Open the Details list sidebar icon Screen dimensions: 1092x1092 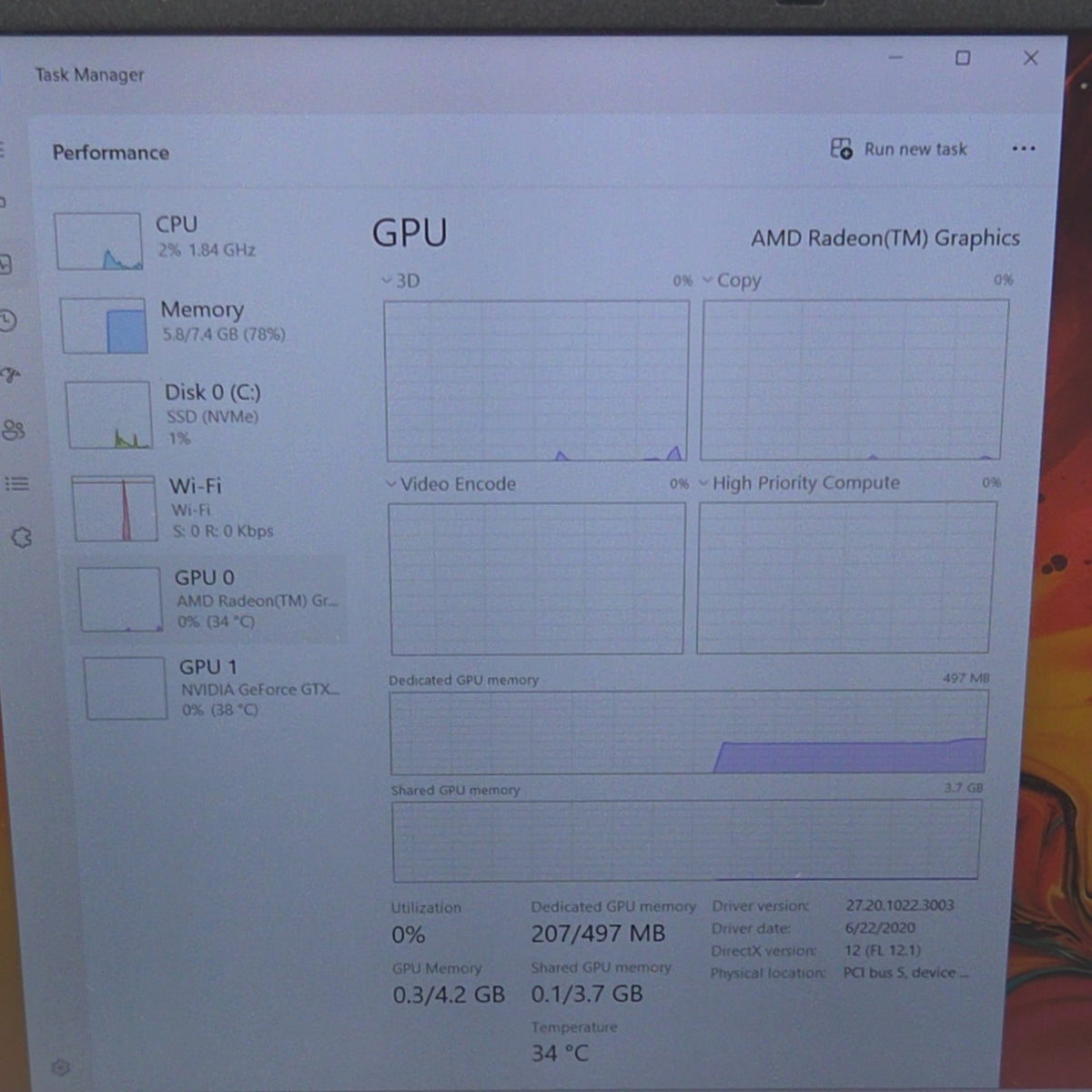coord(16,483)
